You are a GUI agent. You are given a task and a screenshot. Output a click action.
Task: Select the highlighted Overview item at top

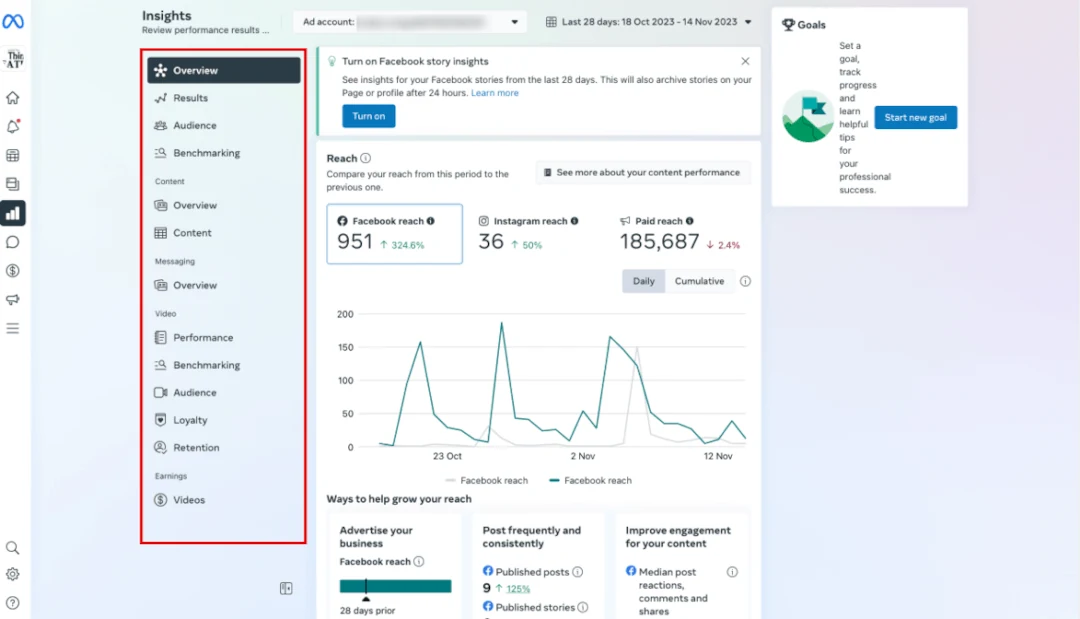[x=224, y=70]
